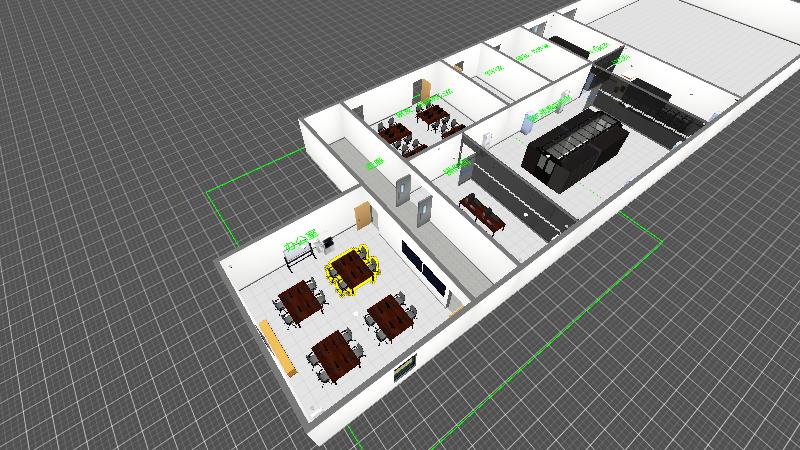Select the meeting room desk nearest the wooden door

pyautogui.click(x=432, y=114)
